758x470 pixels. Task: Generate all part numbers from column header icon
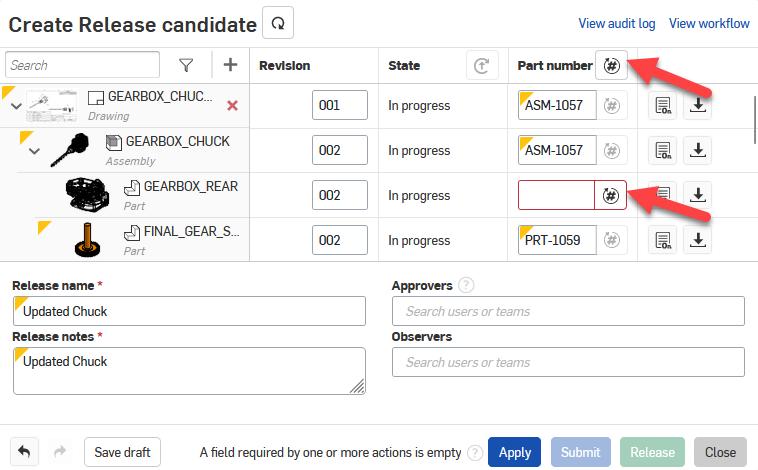coord(610,65)
